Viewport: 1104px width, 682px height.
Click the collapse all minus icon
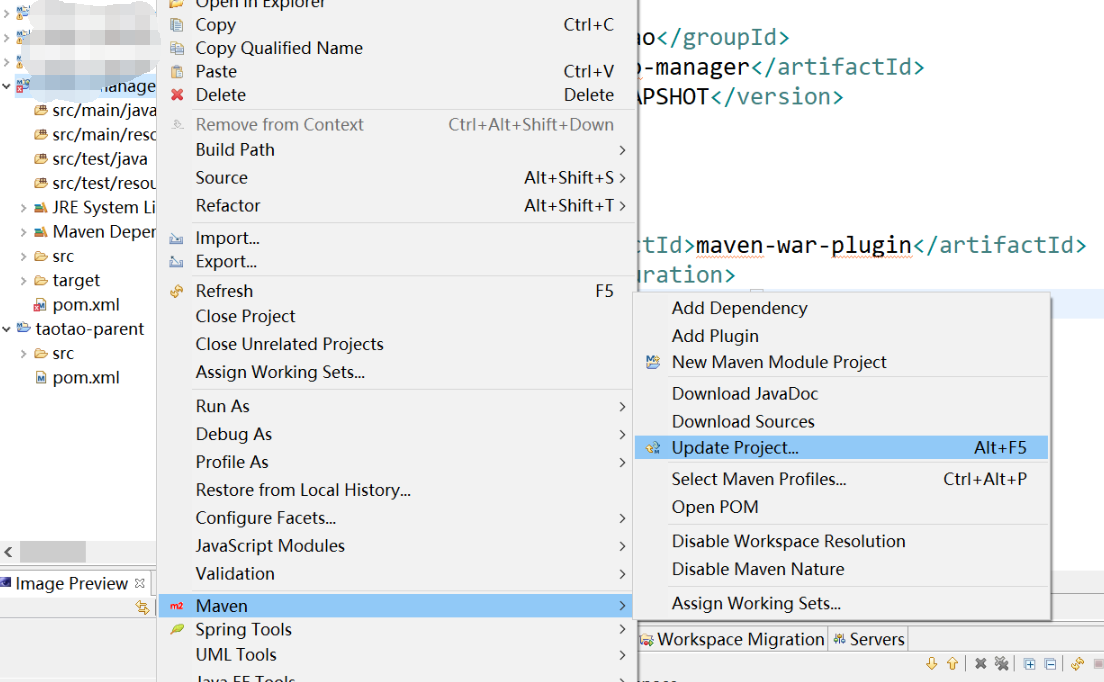point(1050,664)
